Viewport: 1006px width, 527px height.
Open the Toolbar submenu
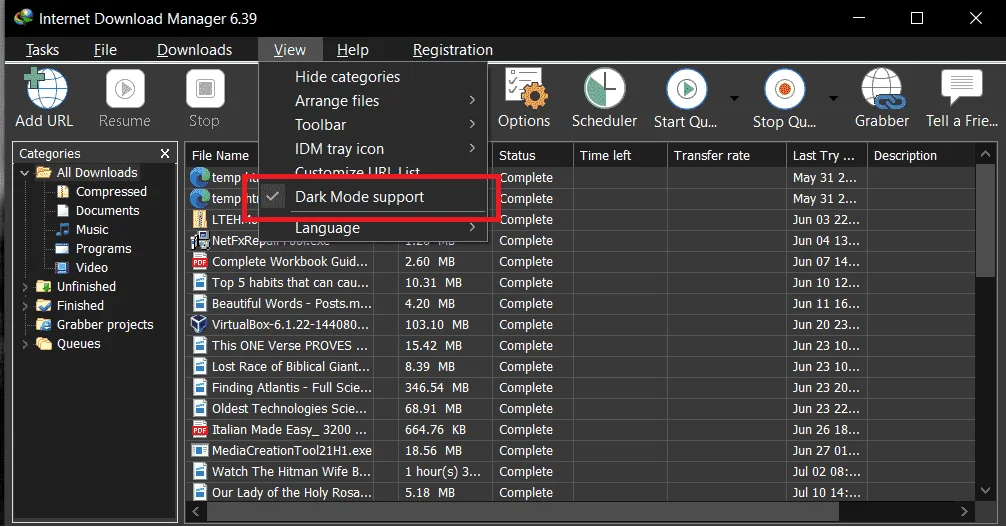click(x=373, y=125)
